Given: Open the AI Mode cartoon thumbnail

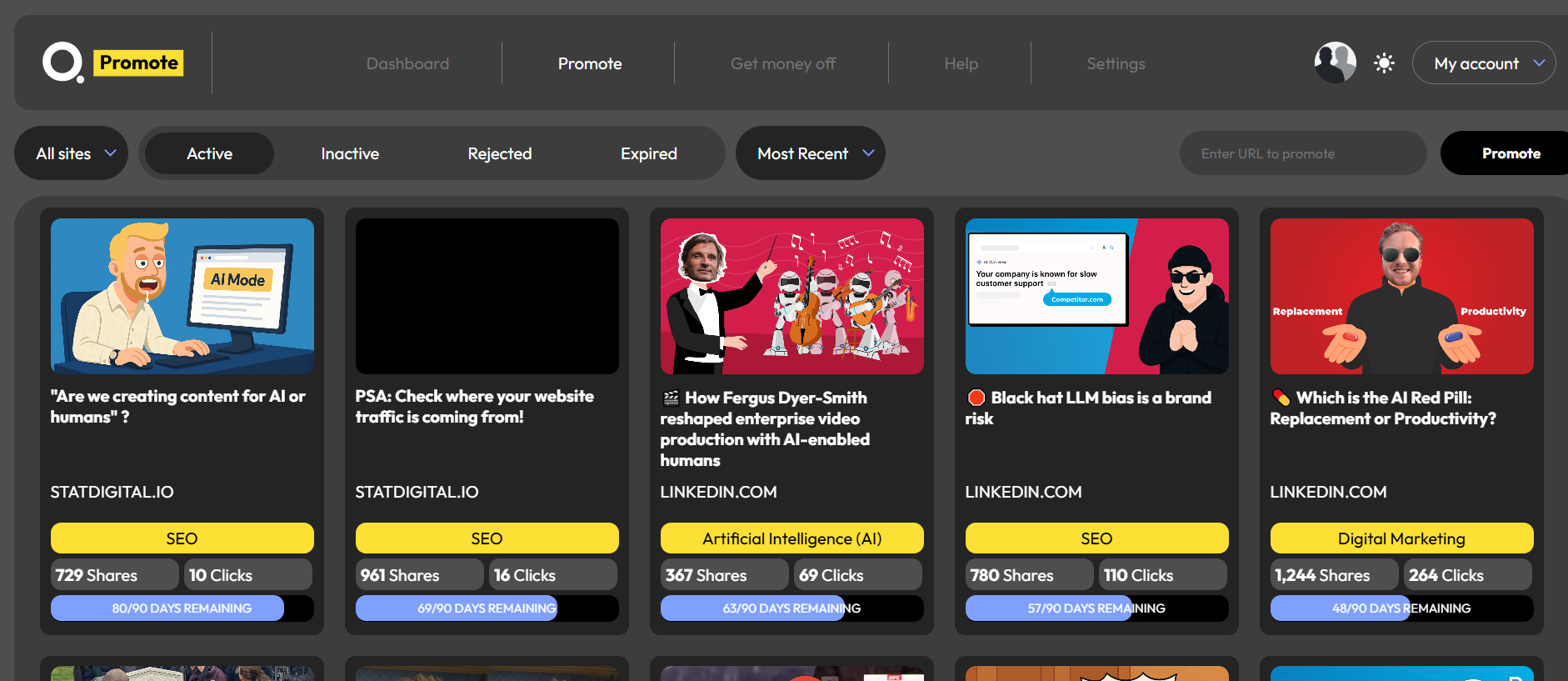Looking at the screenshot, I should click(x=182, y=296).
